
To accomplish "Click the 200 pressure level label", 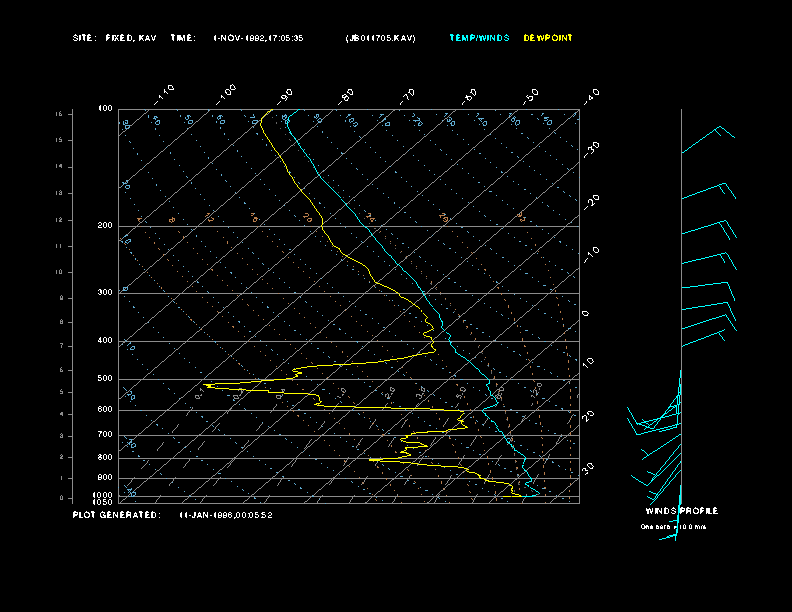I will [x=105, y=225].
